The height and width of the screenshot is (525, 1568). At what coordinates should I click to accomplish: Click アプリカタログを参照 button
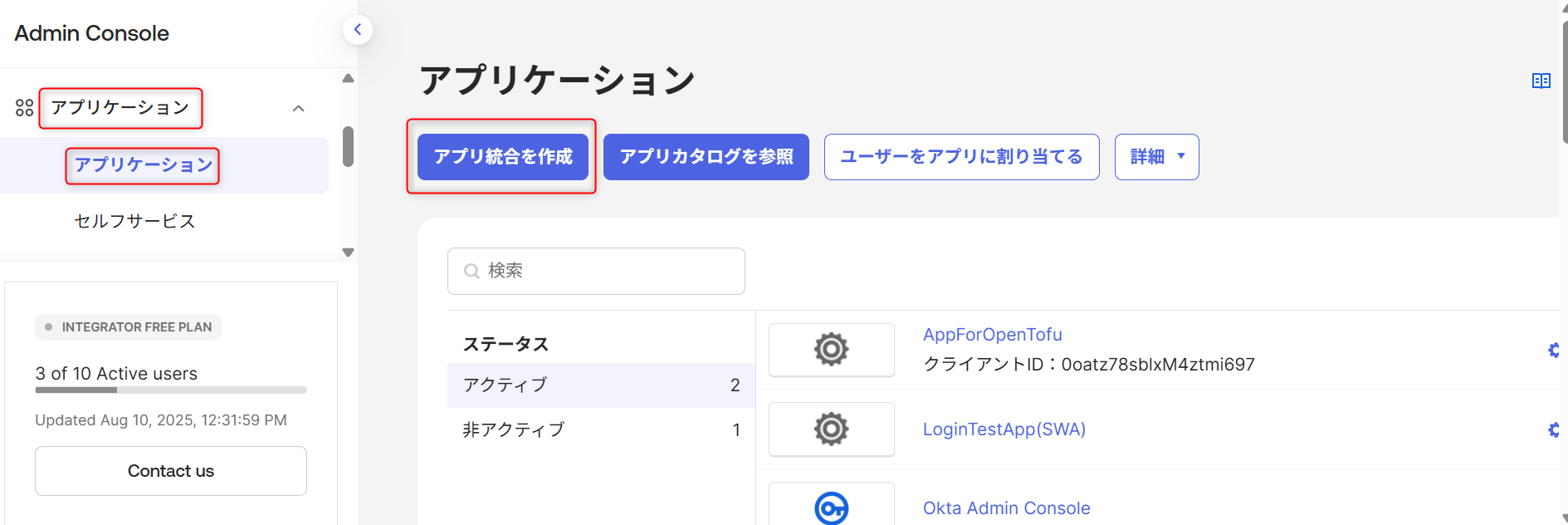[x=706, y=157]
